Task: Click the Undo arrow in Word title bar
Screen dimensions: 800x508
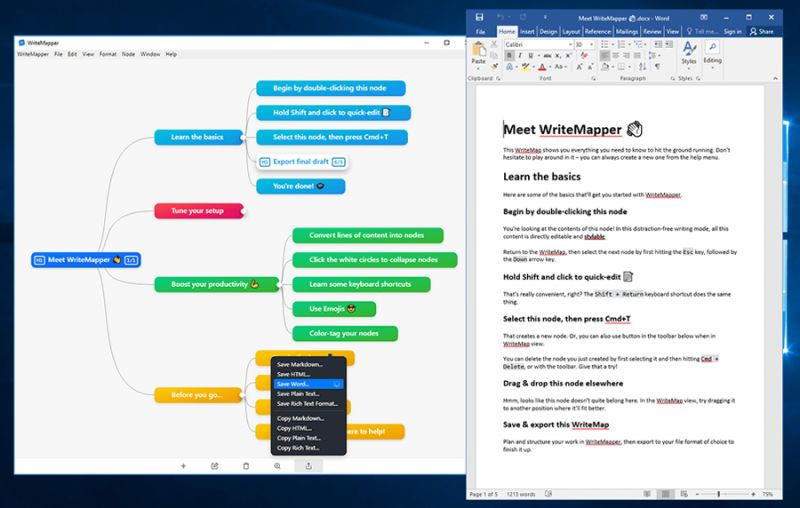Action: (x=501, y=17)
